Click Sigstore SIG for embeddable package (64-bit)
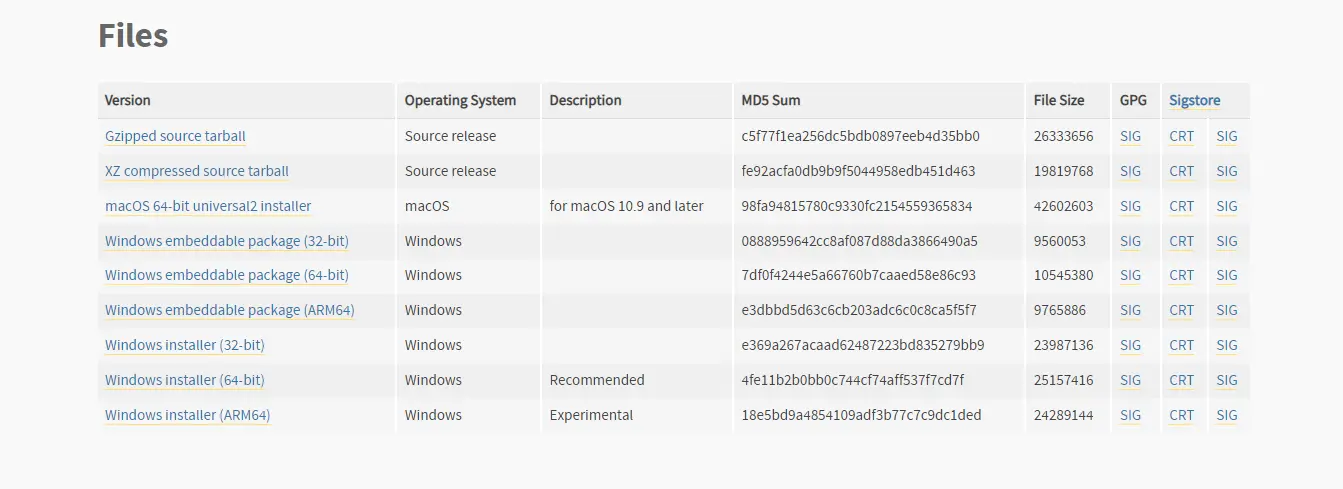The width and height of the screenshot is (1343, 489). pos(1227,275)
